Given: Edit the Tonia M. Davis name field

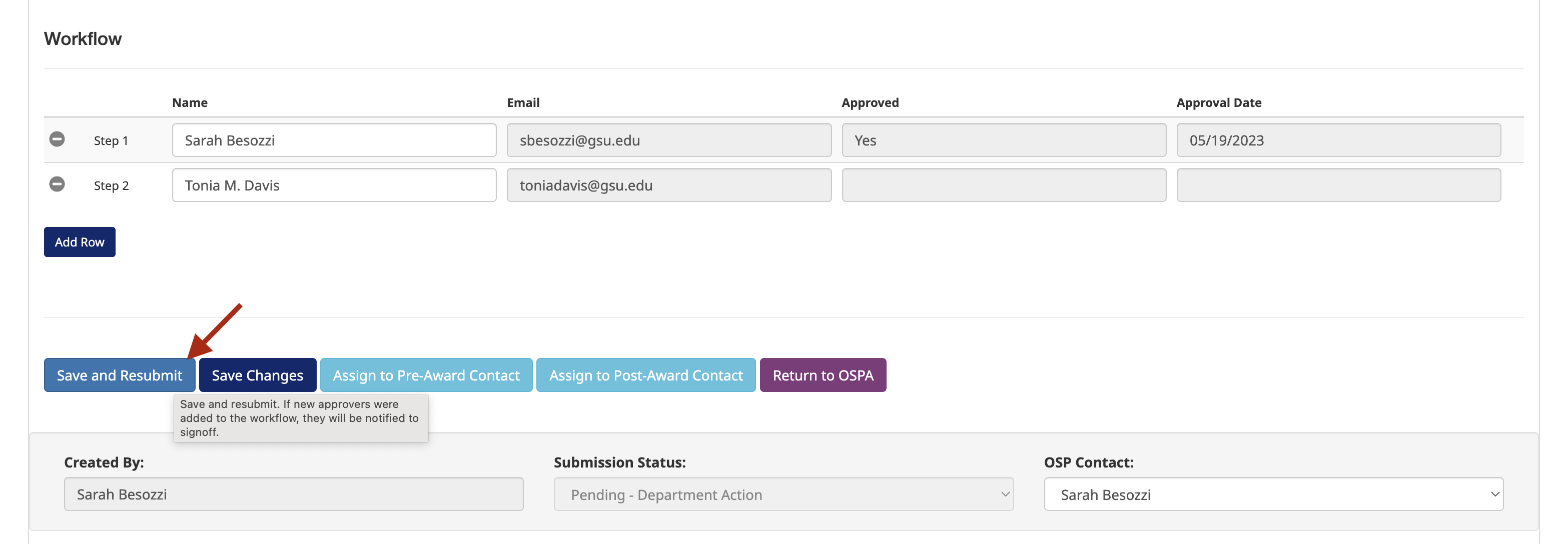Looking at the screenshot, I should coord(334,185).
